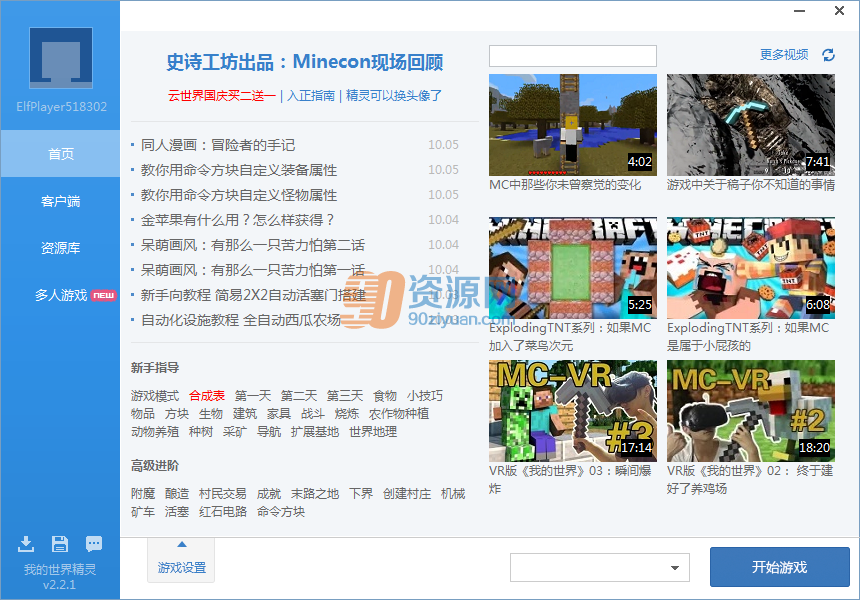This screenshot has height=600, width=860.
Task: Open the Minecon现场回顾 headline
Action: pyautogui.click(x=304, y=62)
